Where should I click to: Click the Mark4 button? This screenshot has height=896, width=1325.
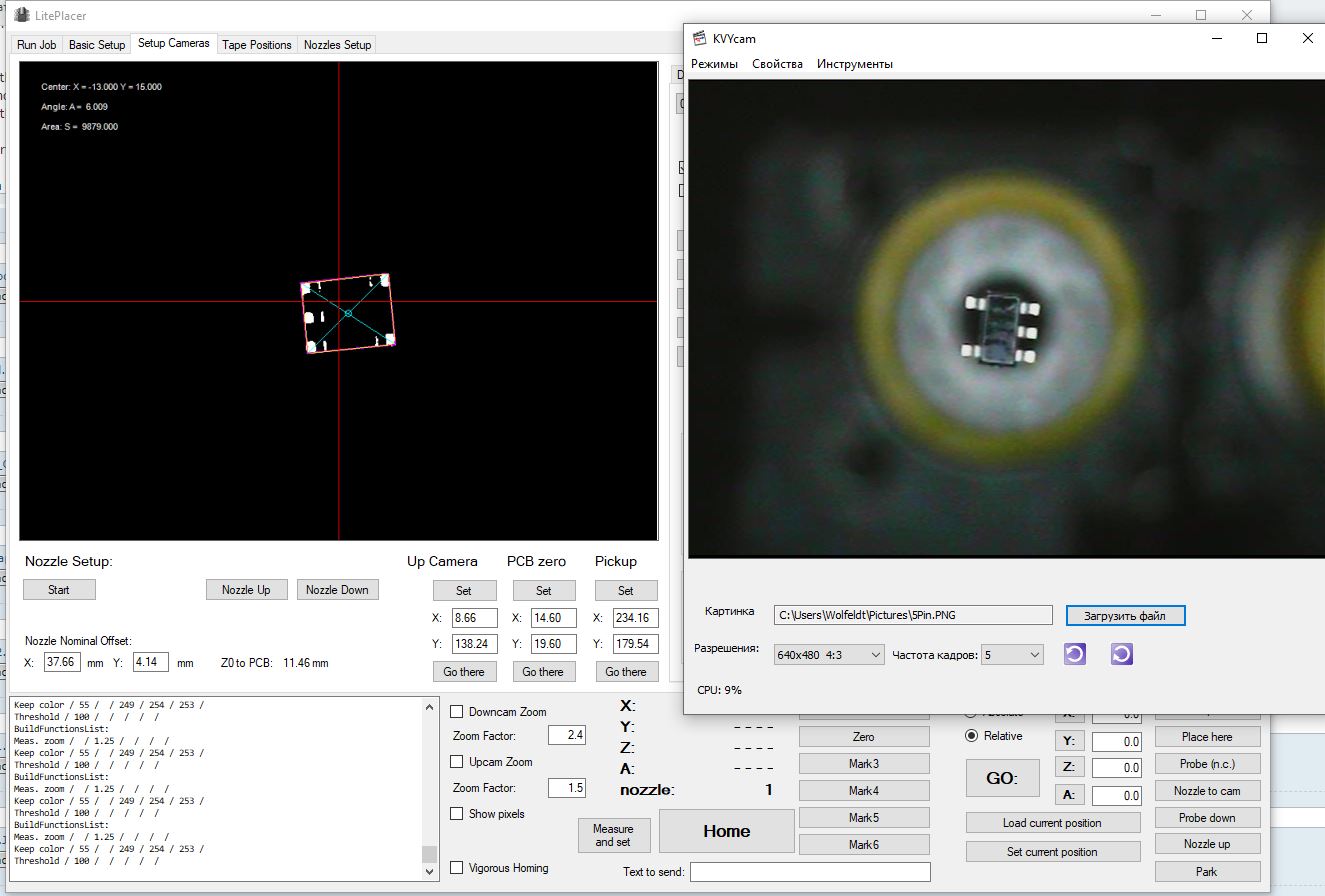point(864,791)
